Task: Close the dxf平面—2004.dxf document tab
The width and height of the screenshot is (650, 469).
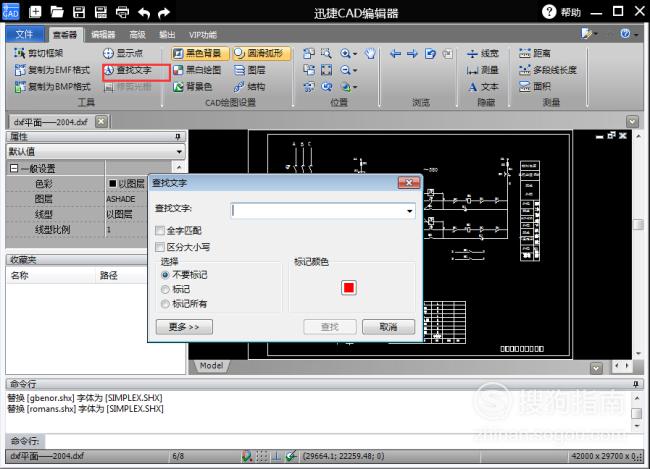Action: click(101, 122)
